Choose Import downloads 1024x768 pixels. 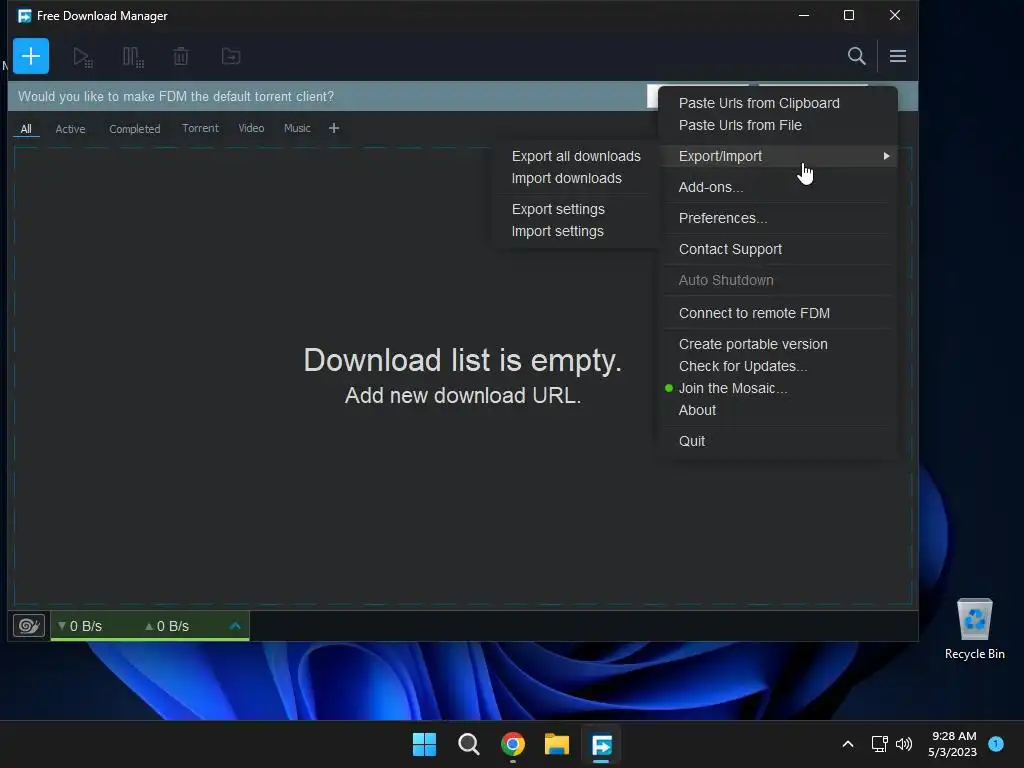click(x=566, y=178)
